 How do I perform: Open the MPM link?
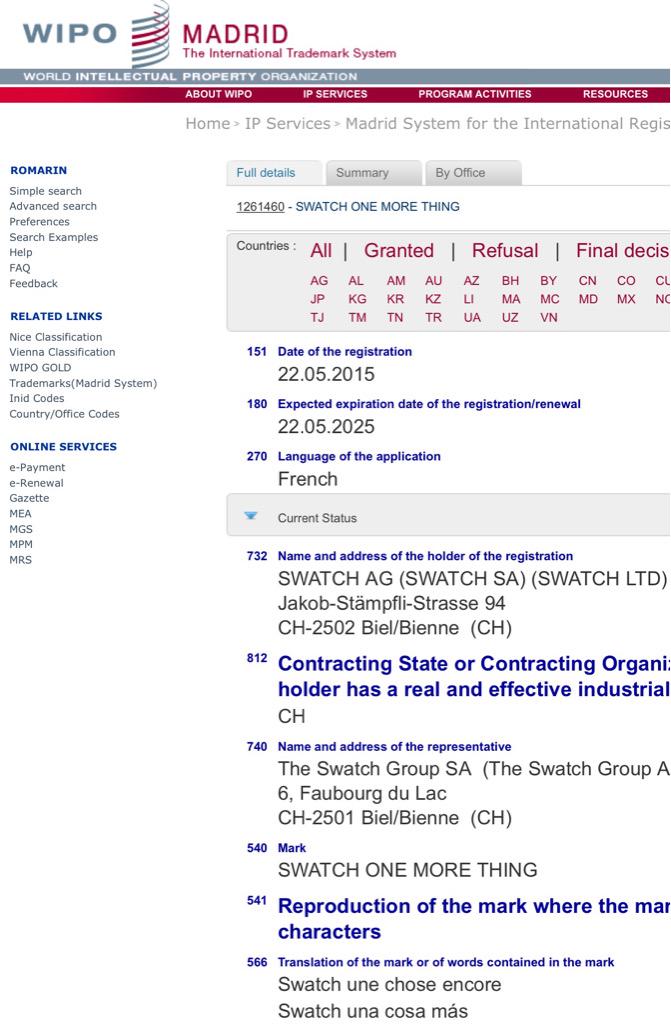pyautogui.click(x=21, y=545)
